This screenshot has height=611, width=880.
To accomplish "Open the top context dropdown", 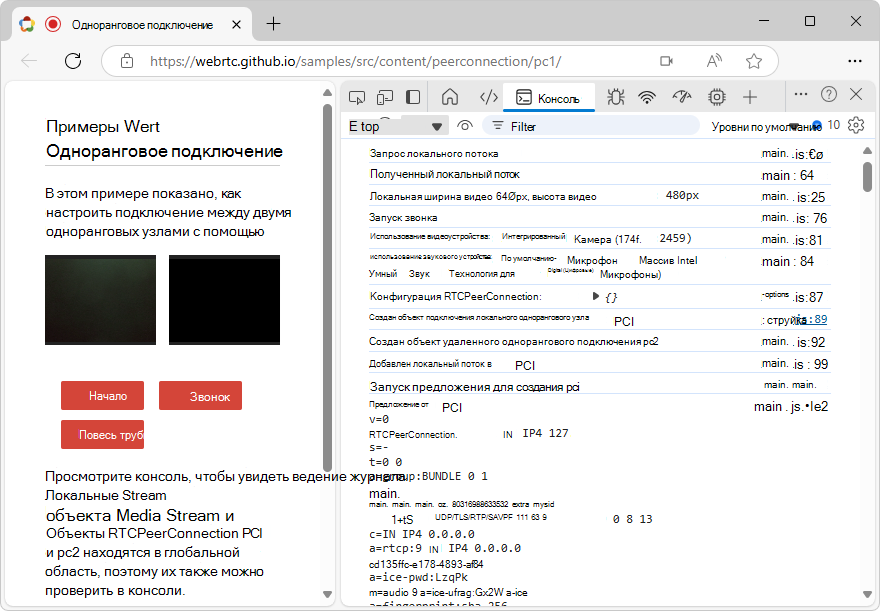I will click(x=398, y=127).
